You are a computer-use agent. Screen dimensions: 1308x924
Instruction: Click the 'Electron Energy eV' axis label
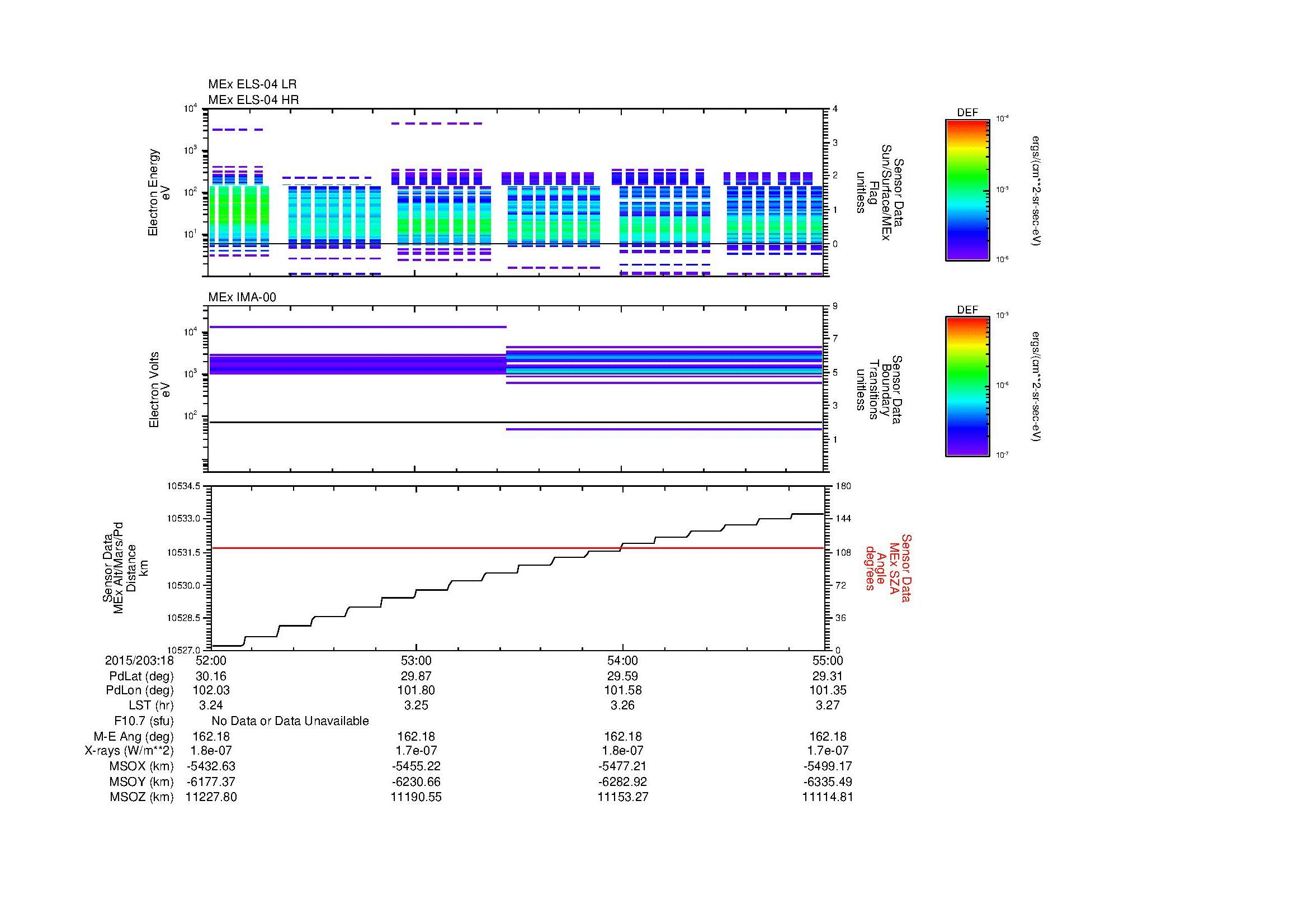159,192
